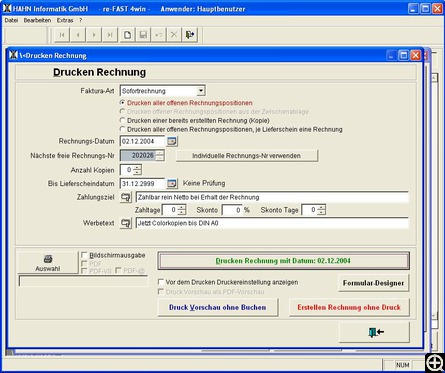Open the Formular-Designer
Screen dimensions: 445x373
tap(373, 283)
